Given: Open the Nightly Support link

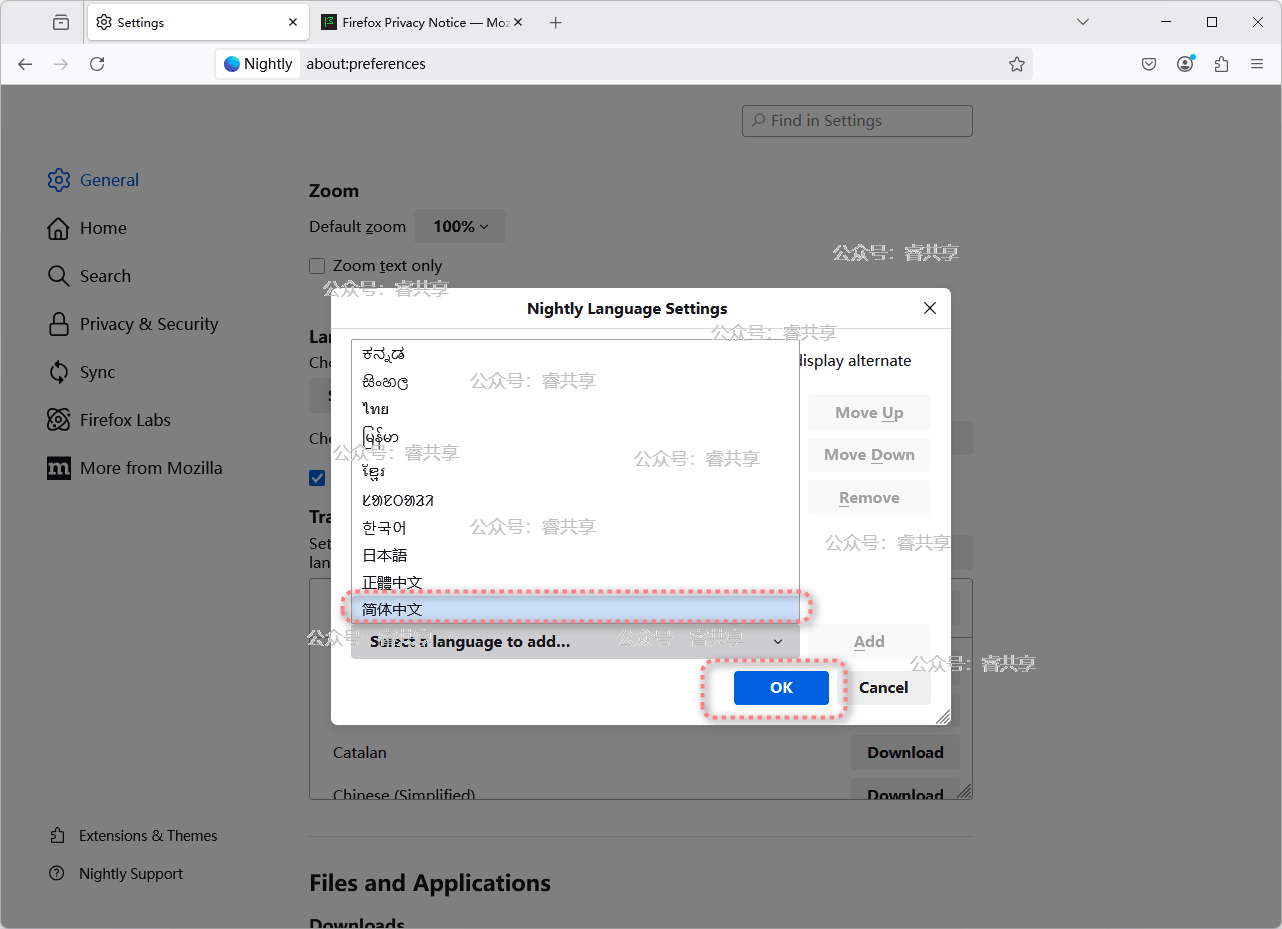Looking at the screenshot, I should pos(116,874).
